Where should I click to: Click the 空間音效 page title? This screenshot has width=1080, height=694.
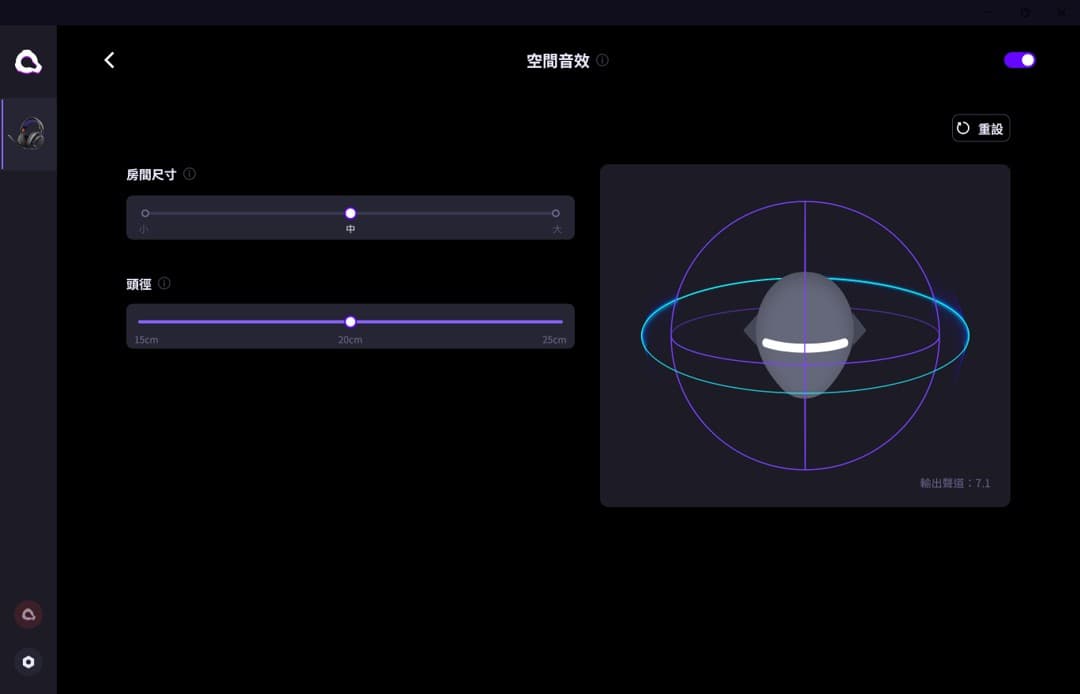tap(558, 61)
